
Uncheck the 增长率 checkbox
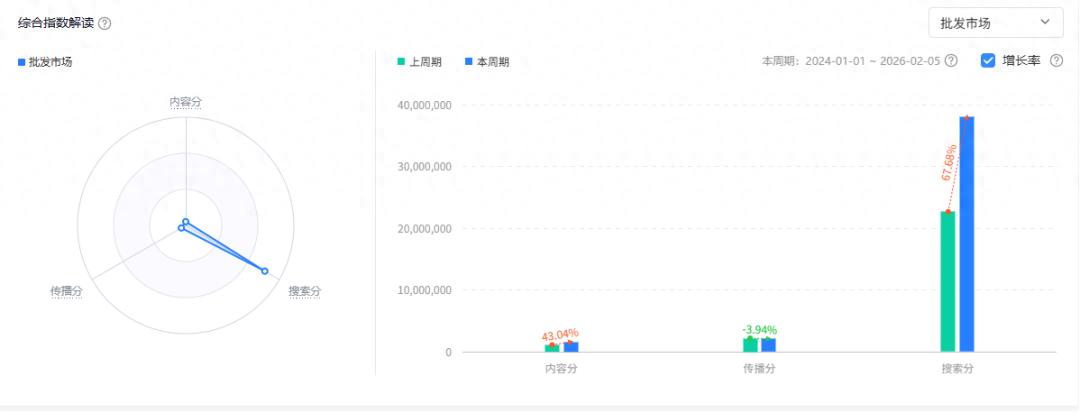(x=988, y=61)
